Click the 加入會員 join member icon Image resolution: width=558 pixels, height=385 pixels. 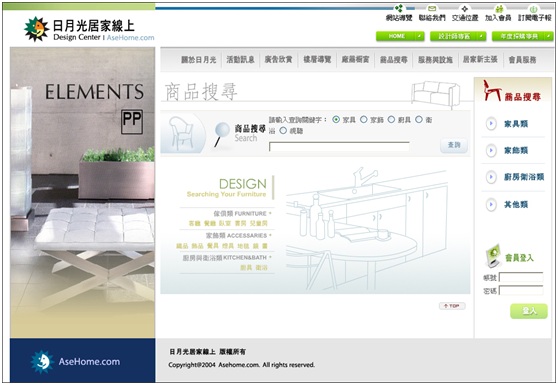click(x=499, y=9)
